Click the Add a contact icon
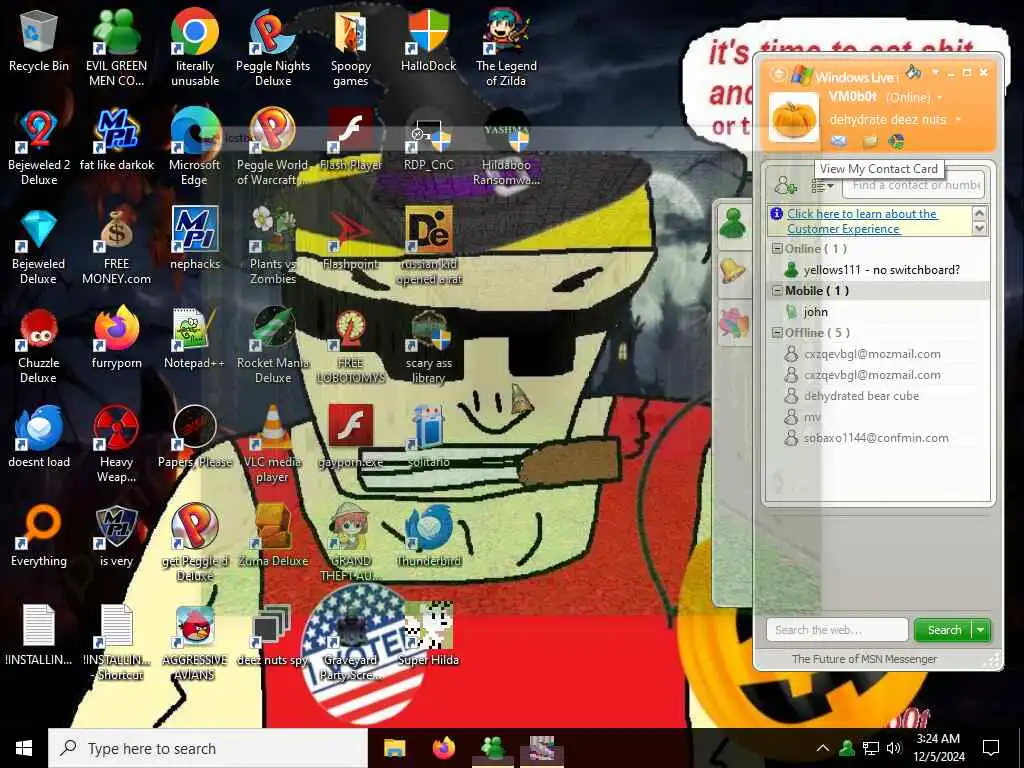1024x768 pixels. 785,186
